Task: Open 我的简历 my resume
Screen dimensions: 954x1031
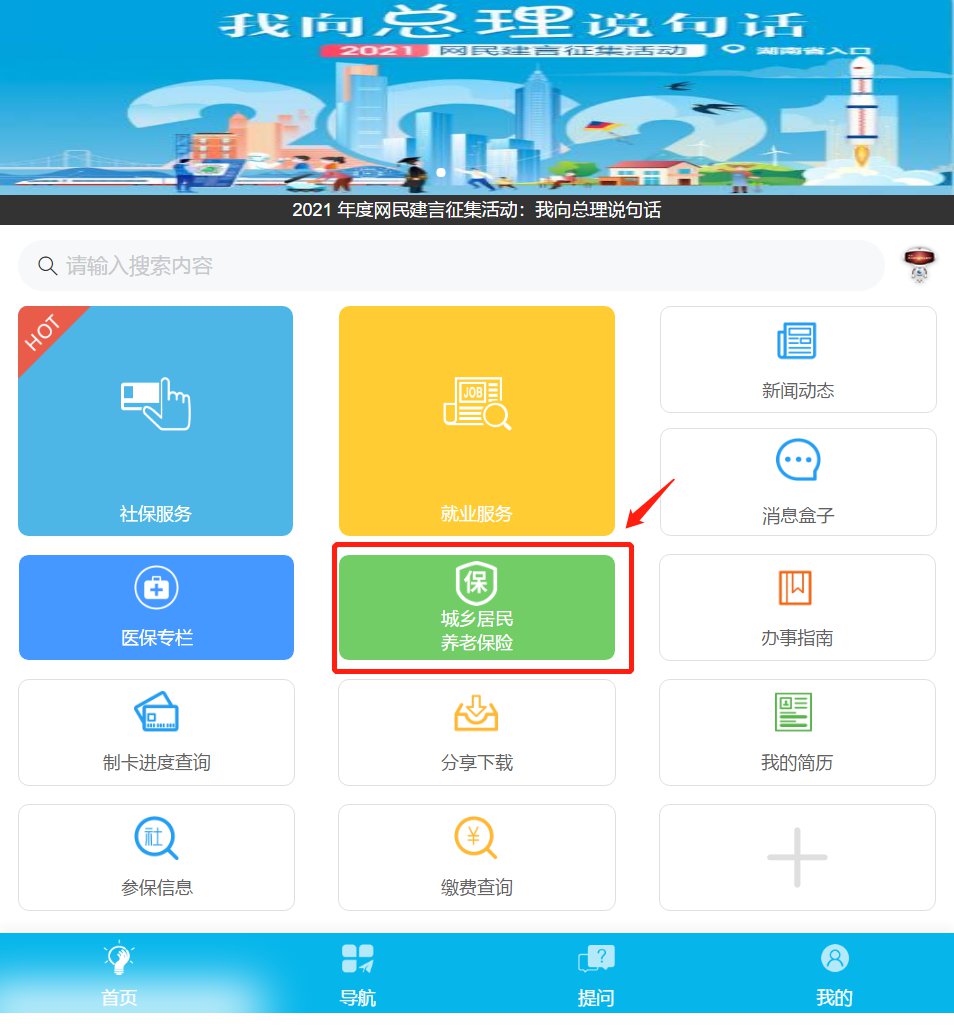Action: [798, 732]
